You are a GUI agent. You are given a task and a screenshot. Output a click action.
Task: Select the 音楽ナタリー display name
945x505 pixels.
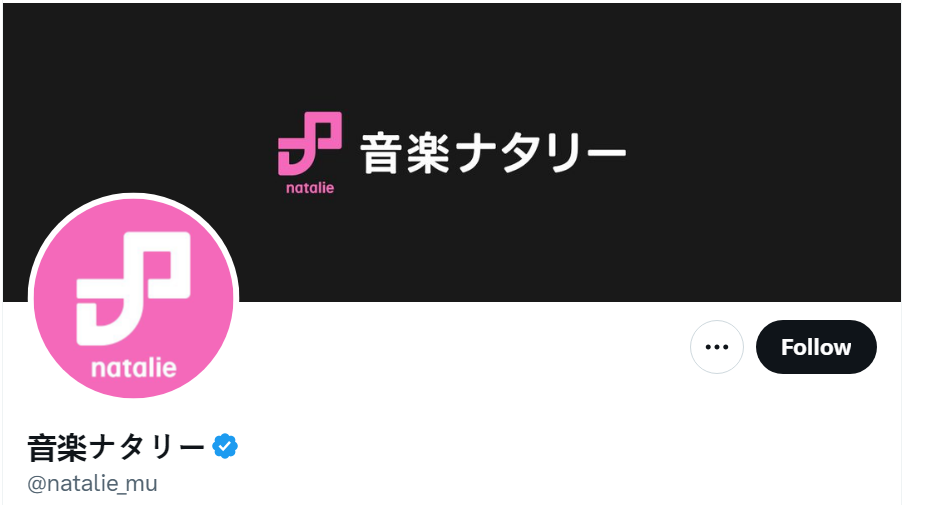tap(116, 448)
